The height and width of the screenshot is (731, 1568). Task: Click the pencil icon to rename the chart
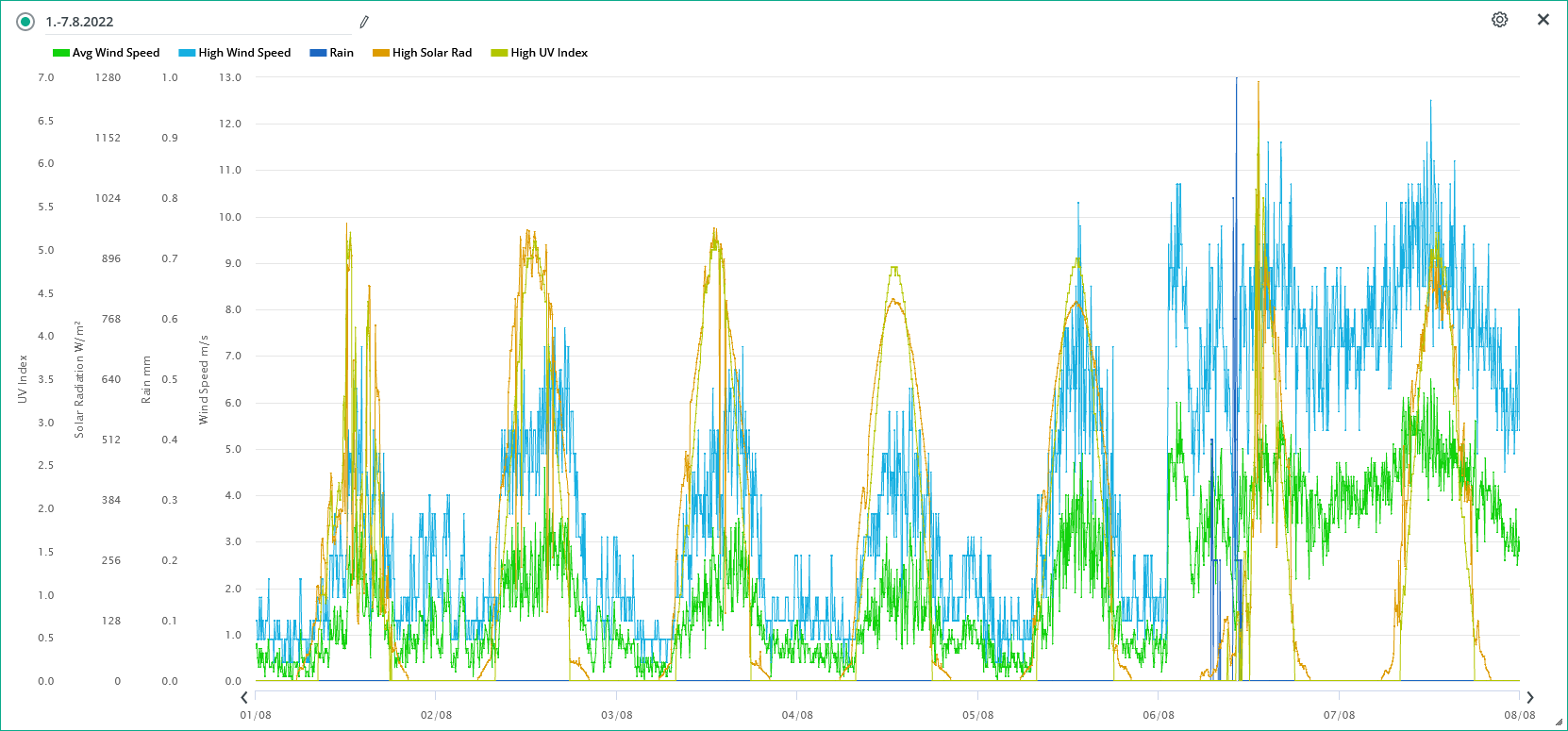[x=364, y=22]
